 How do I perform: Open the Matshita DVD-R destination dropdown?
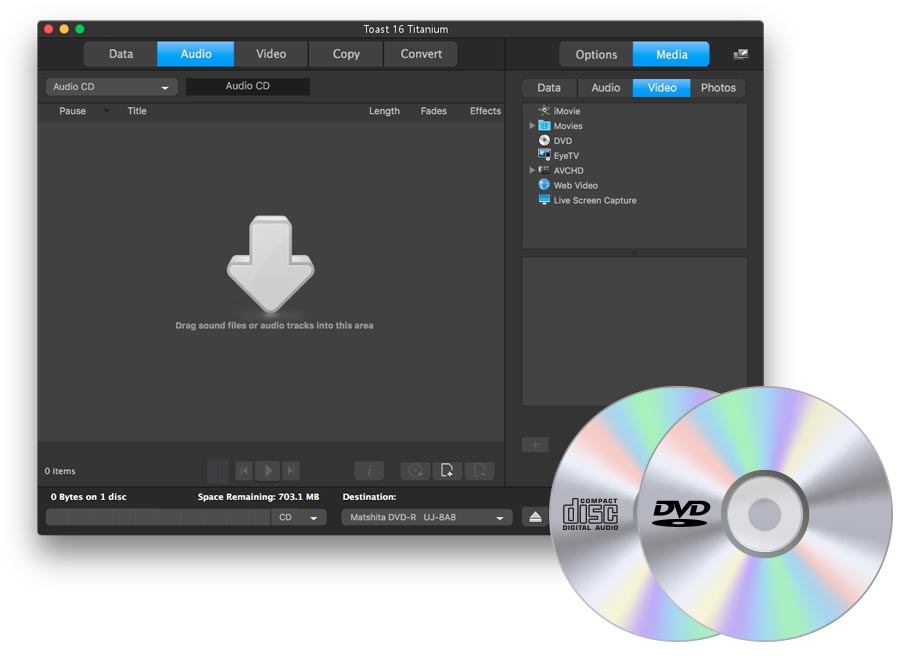[x=427, y=517]
